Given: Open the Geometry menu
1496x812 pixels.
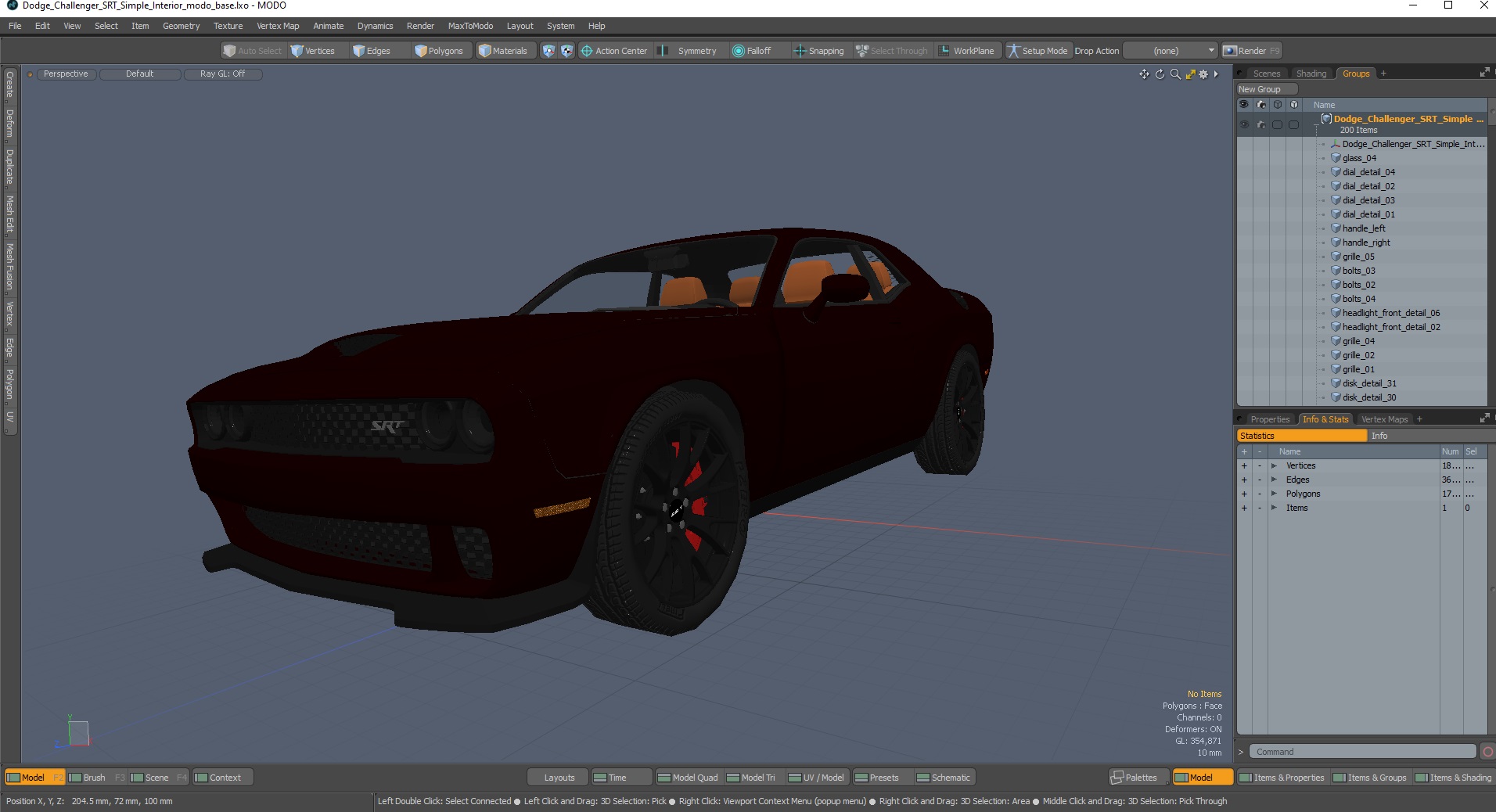Looking at the screenshot, I should pos(181,26).
